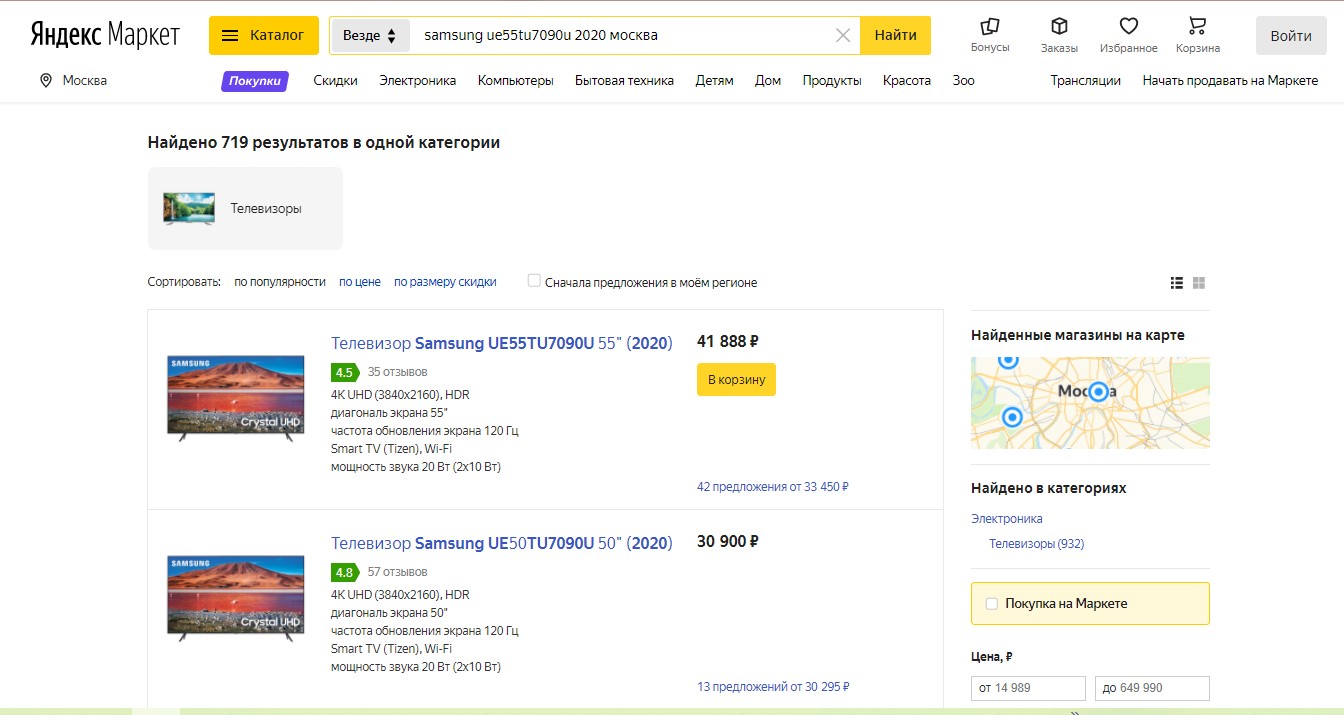The image size is (1344, 715).
Task: Click the 4.8 rating badge
Action: click(x=344, y=572)
